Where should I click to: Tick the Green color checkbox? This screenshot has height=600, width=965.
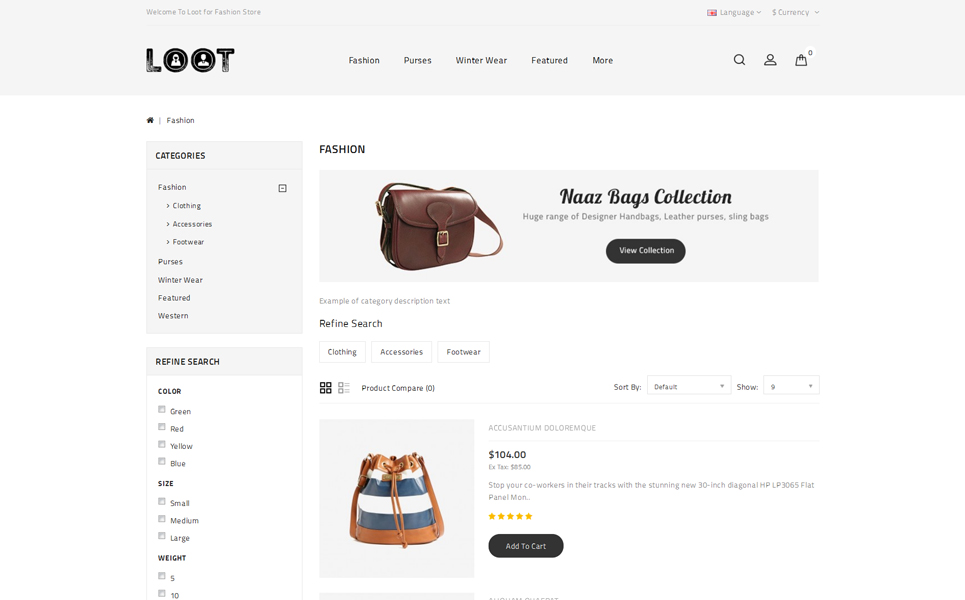[x=162, y=409]
